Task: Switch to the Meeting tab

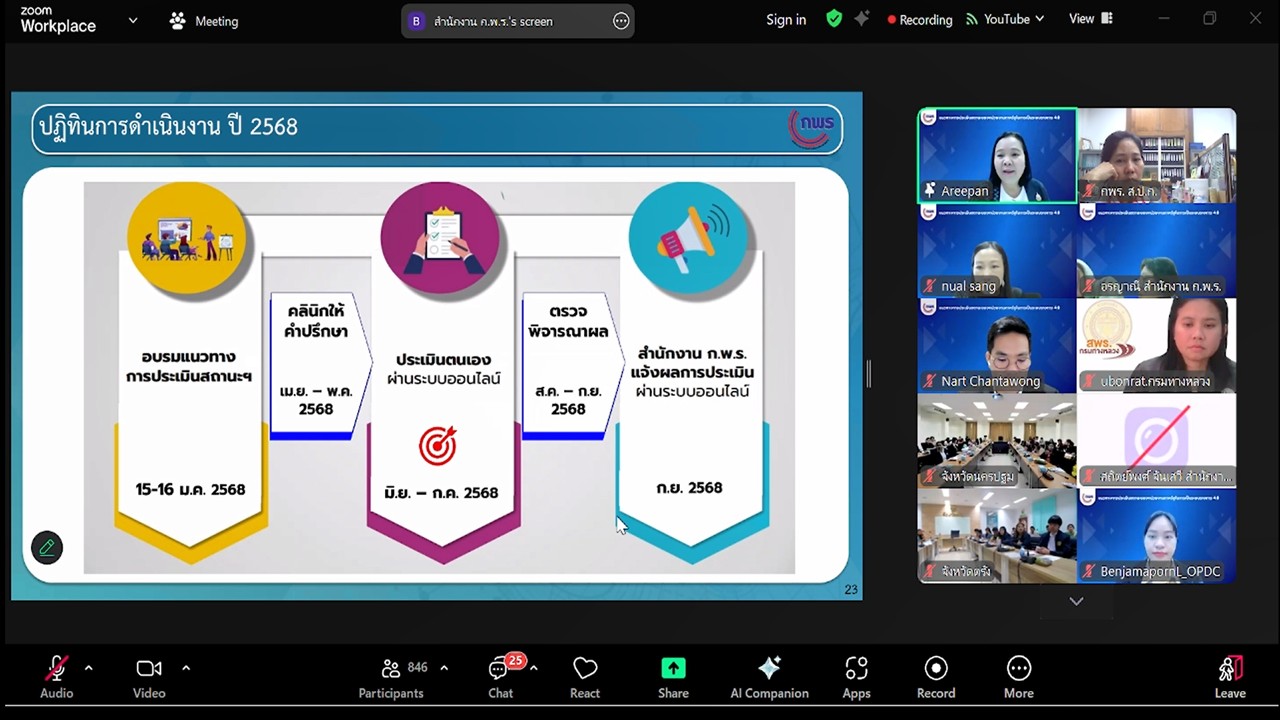Action: point(204,21)
